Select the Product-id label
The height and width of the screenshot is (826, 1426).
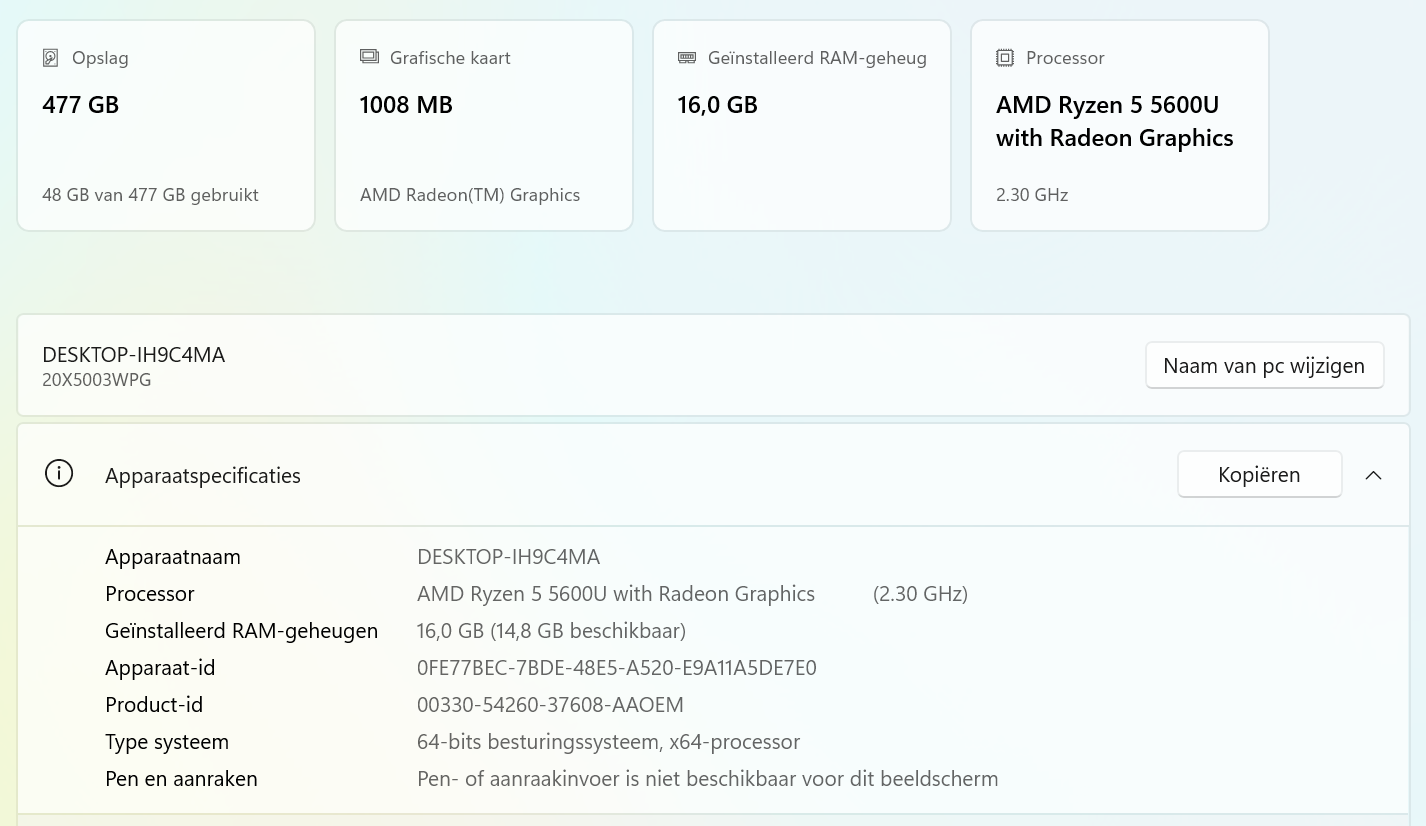(154, 705)
